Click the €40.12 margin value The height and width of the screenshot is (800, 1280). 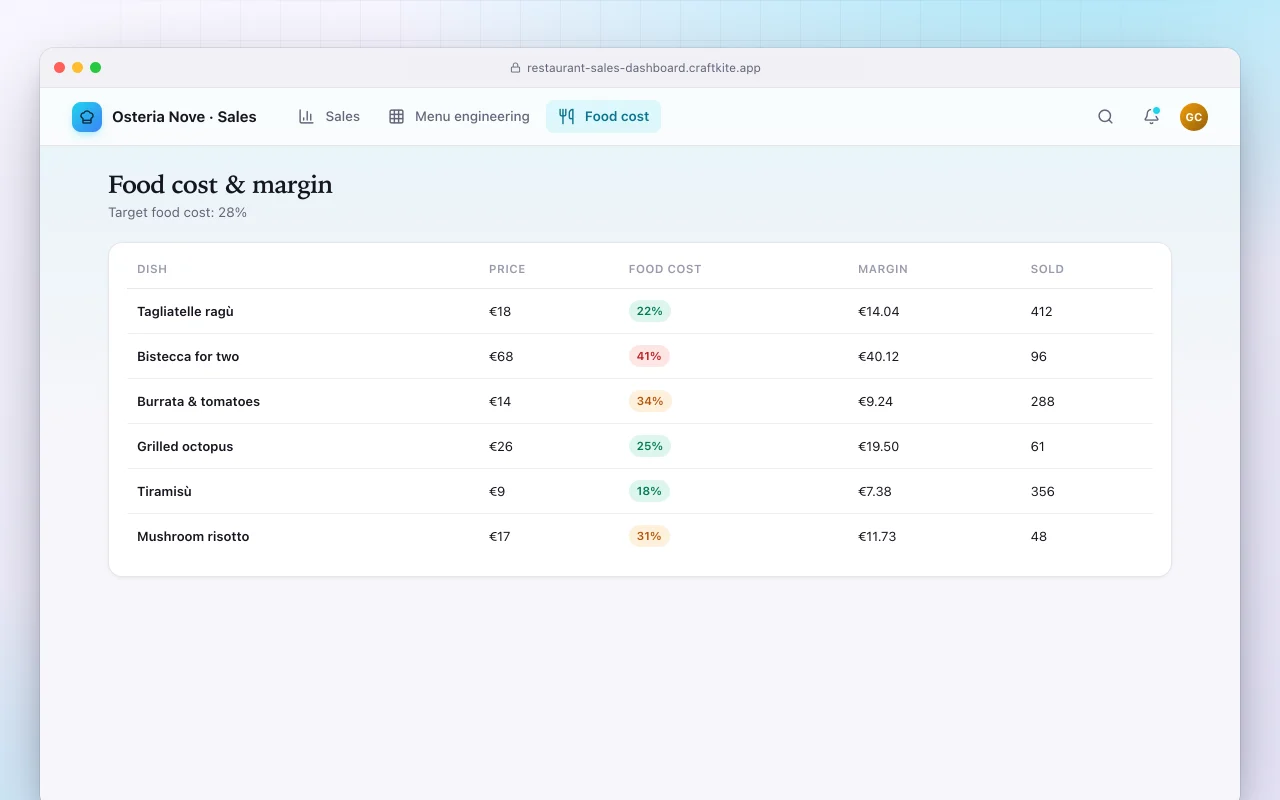(879, 356)
